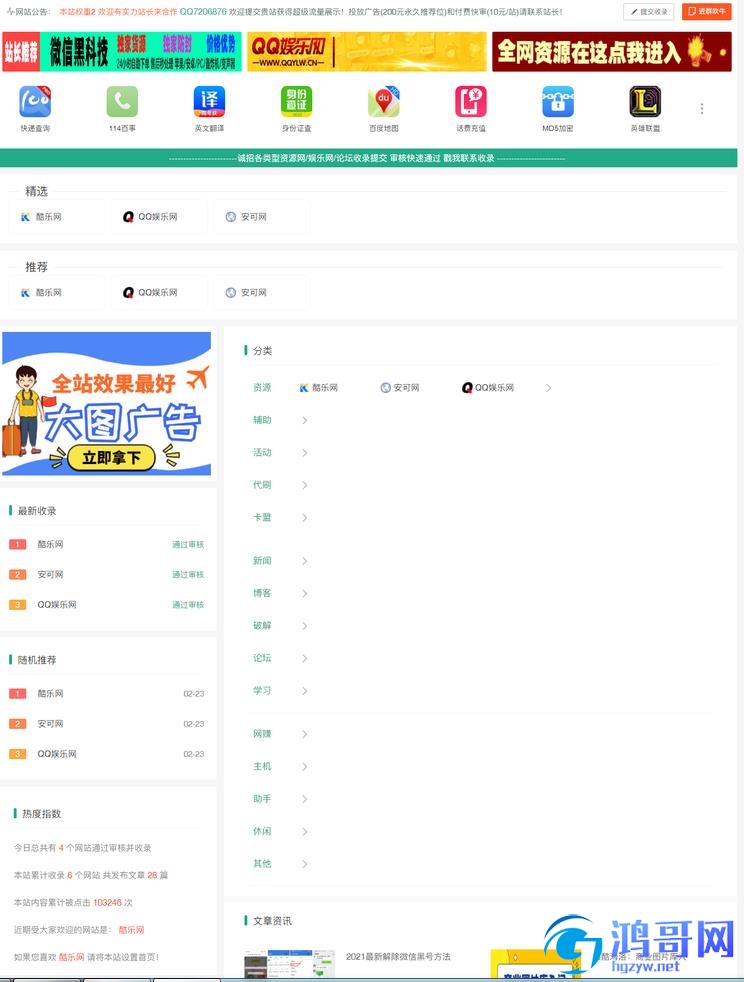Open the 快递查询 express lookup icon
This screenshot has height=982, width=744.
click(x=35, y=101)
